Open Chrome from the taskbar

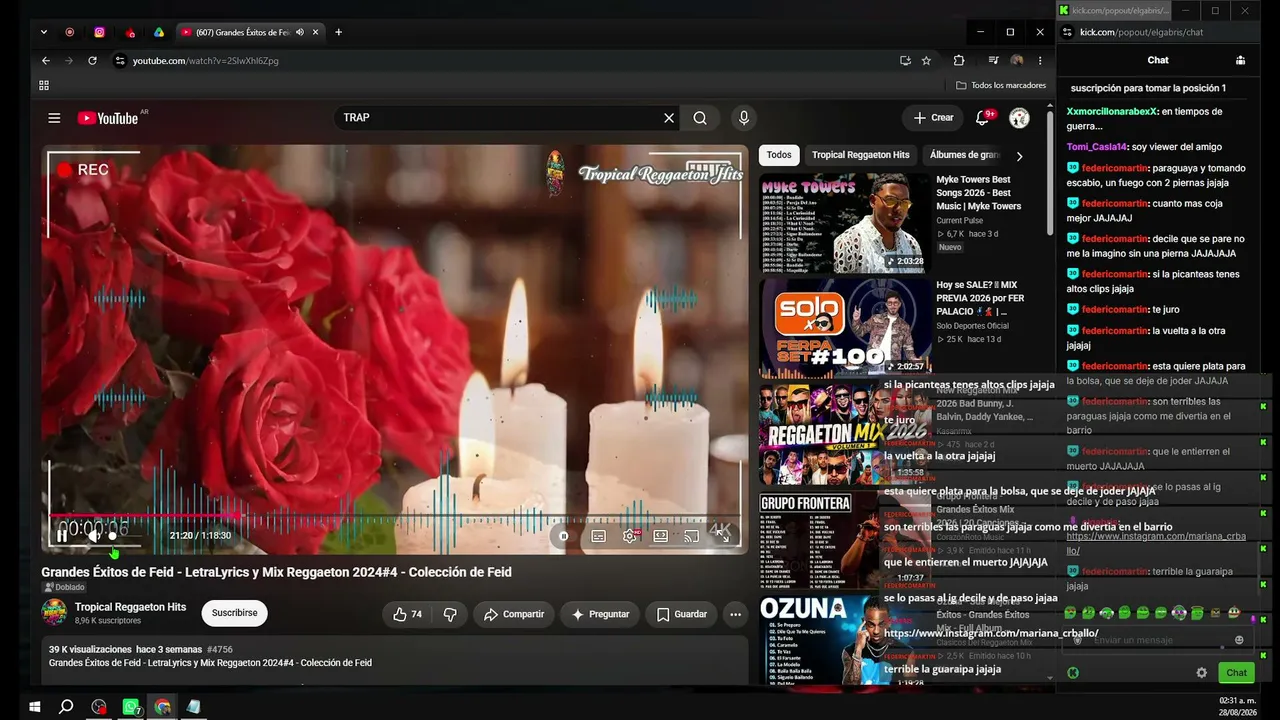click(163, 707)
